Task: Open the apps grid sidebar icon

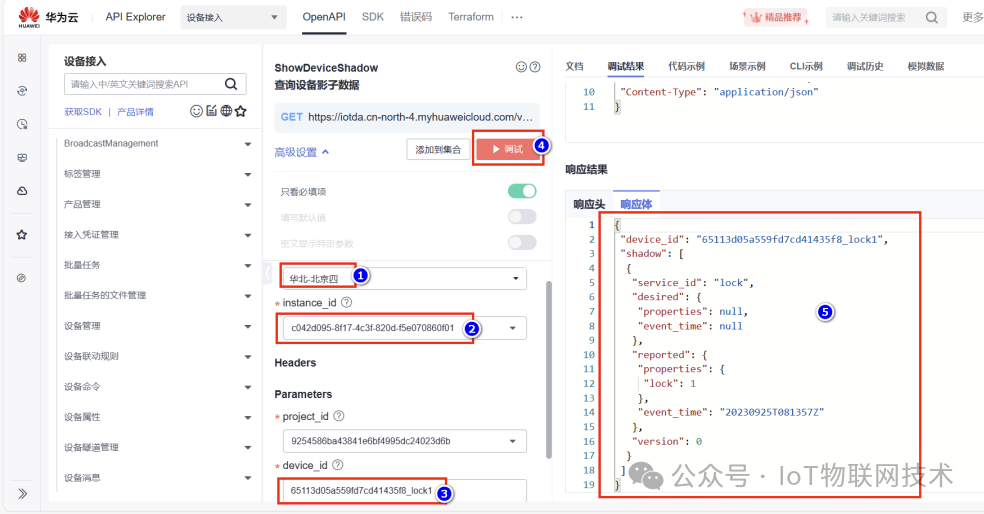Action: click(22, 58)
